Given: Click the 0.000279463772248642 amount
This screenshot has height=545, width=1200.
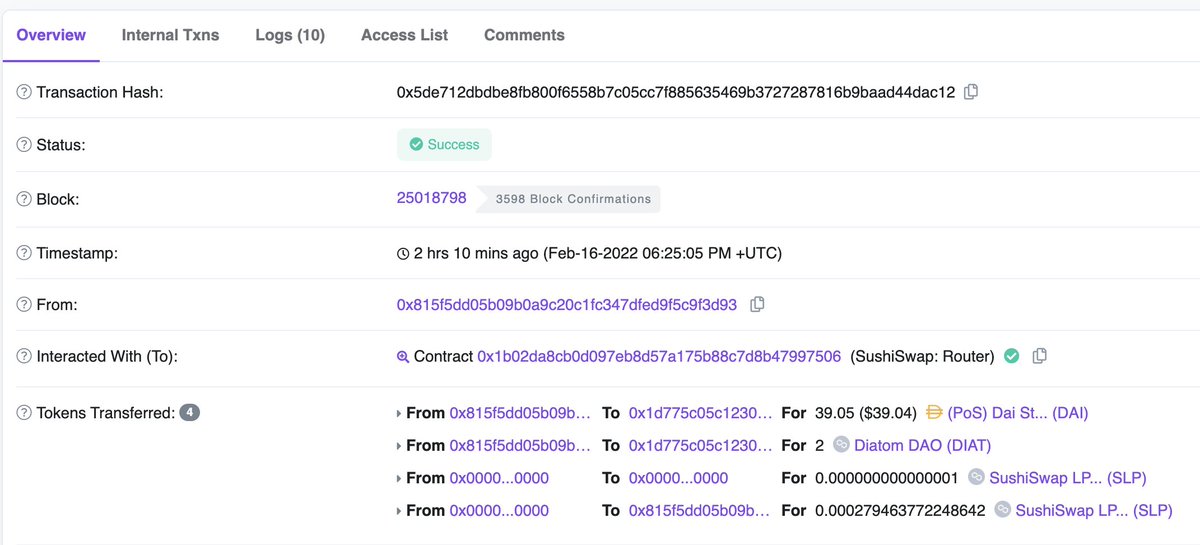Looking at the screenshot, I should [x=900, y=510].
